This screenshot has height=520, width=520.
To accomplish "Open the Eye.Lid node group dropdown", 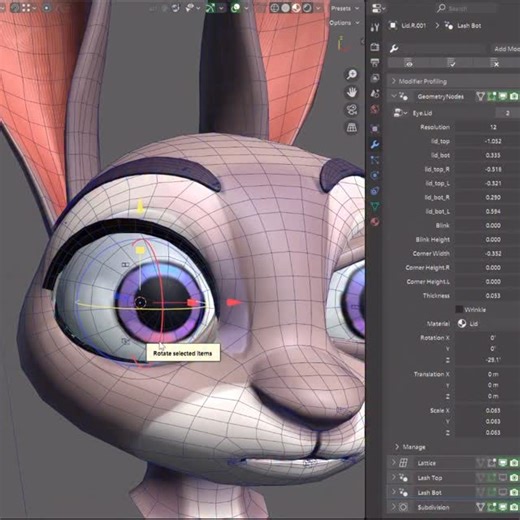I will click(x=400, y=113).
